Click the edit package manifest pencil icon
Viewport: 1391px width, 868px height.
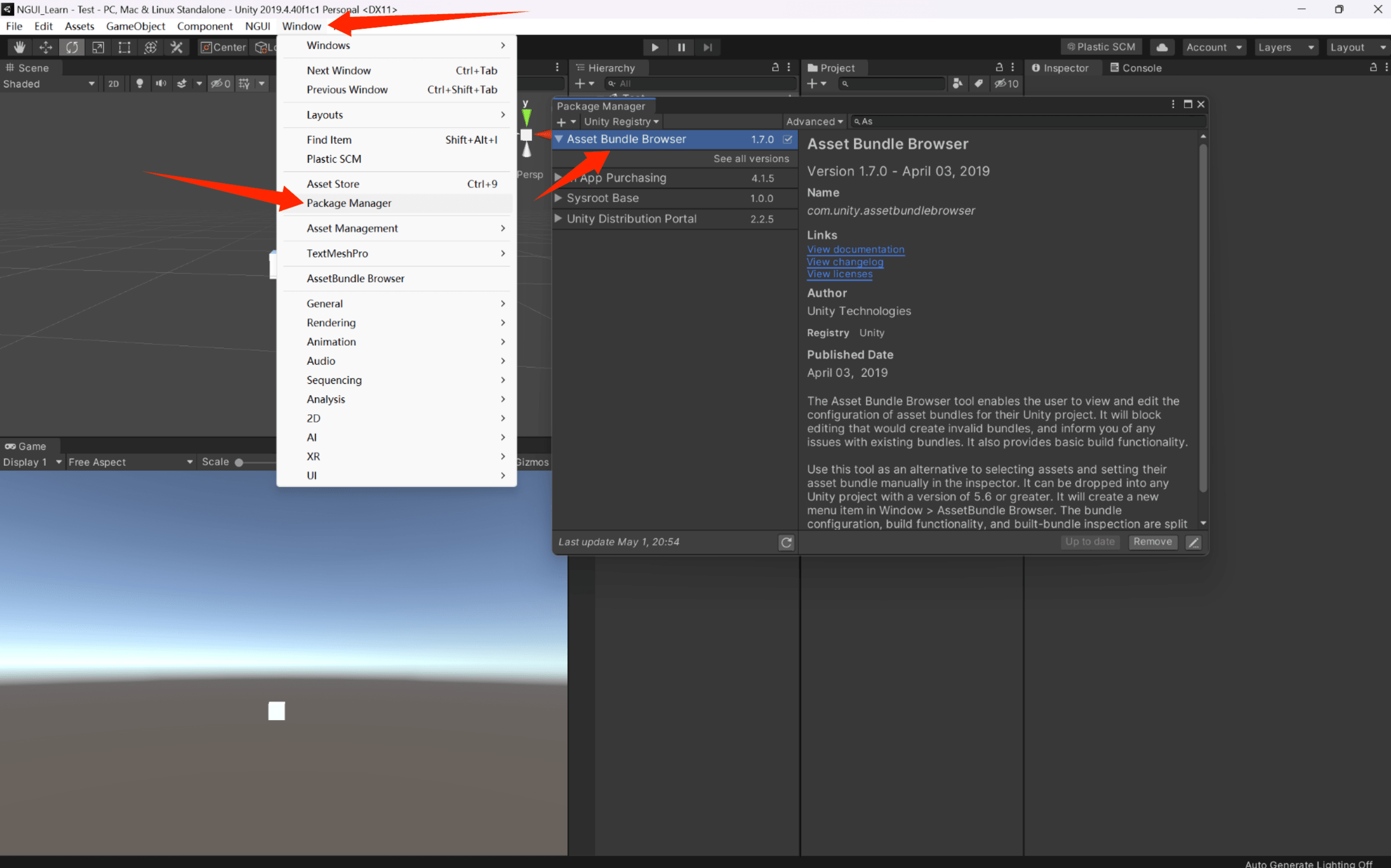1193,542
